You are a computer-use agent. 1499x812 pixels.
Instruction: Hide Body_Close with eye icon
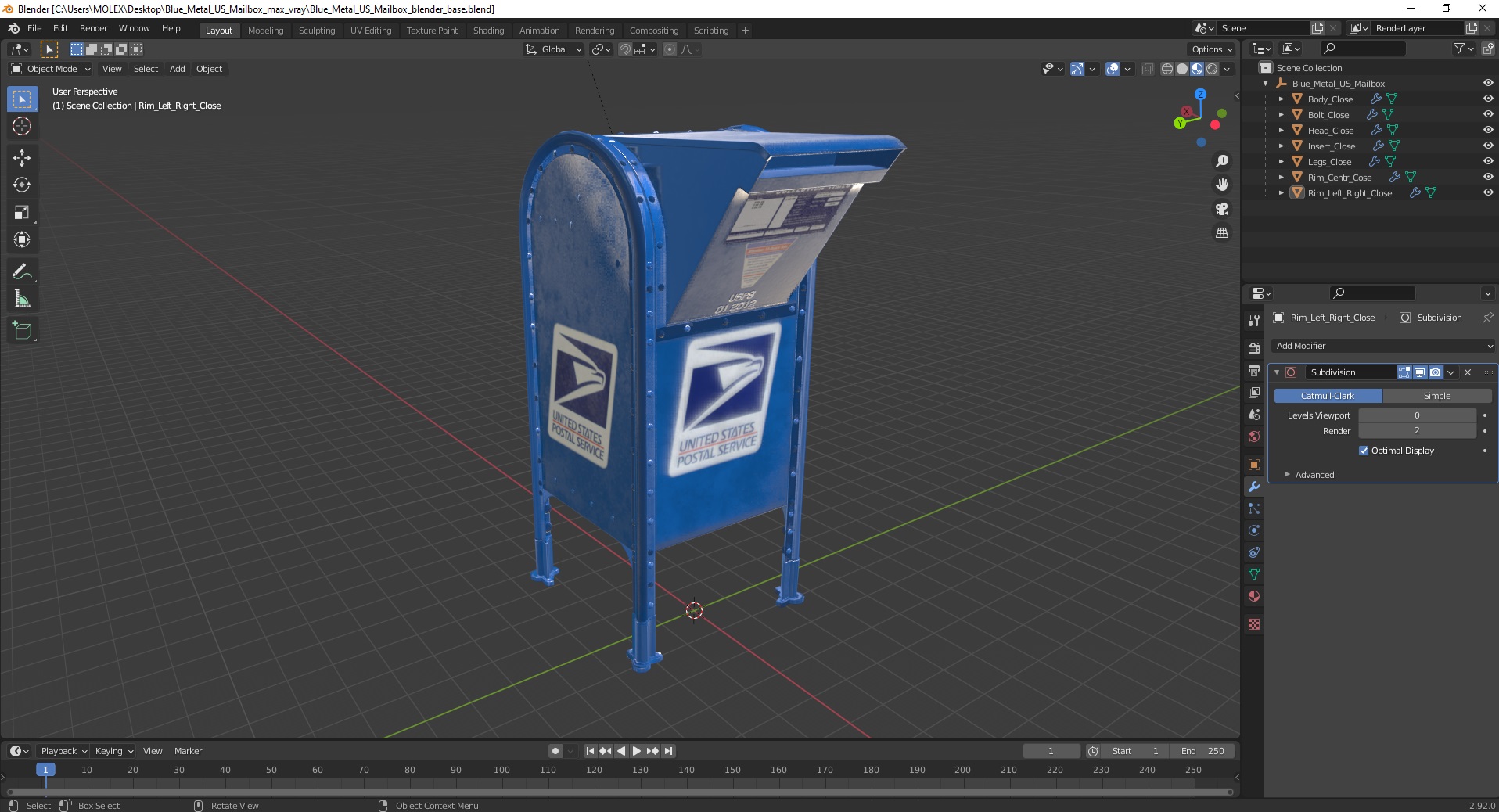(x=1487, y=99)
